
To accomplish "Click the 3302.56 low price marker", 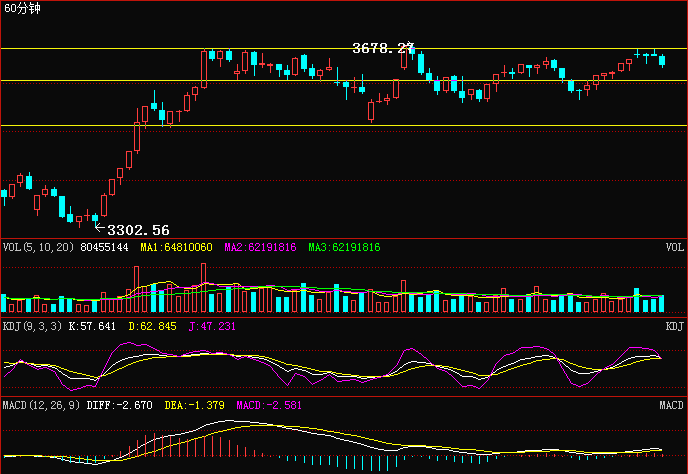I will pos(138,230).
